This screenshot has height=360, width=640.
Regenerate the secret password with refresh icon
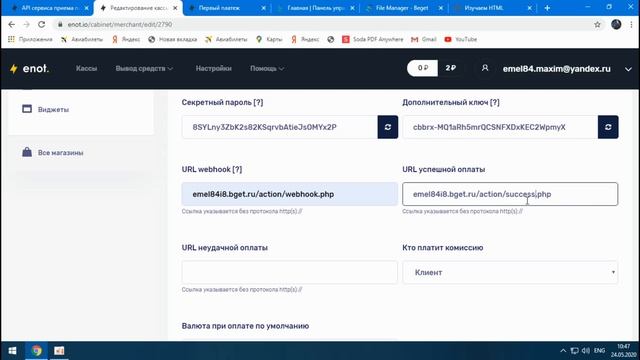click(x=388, y=127)
